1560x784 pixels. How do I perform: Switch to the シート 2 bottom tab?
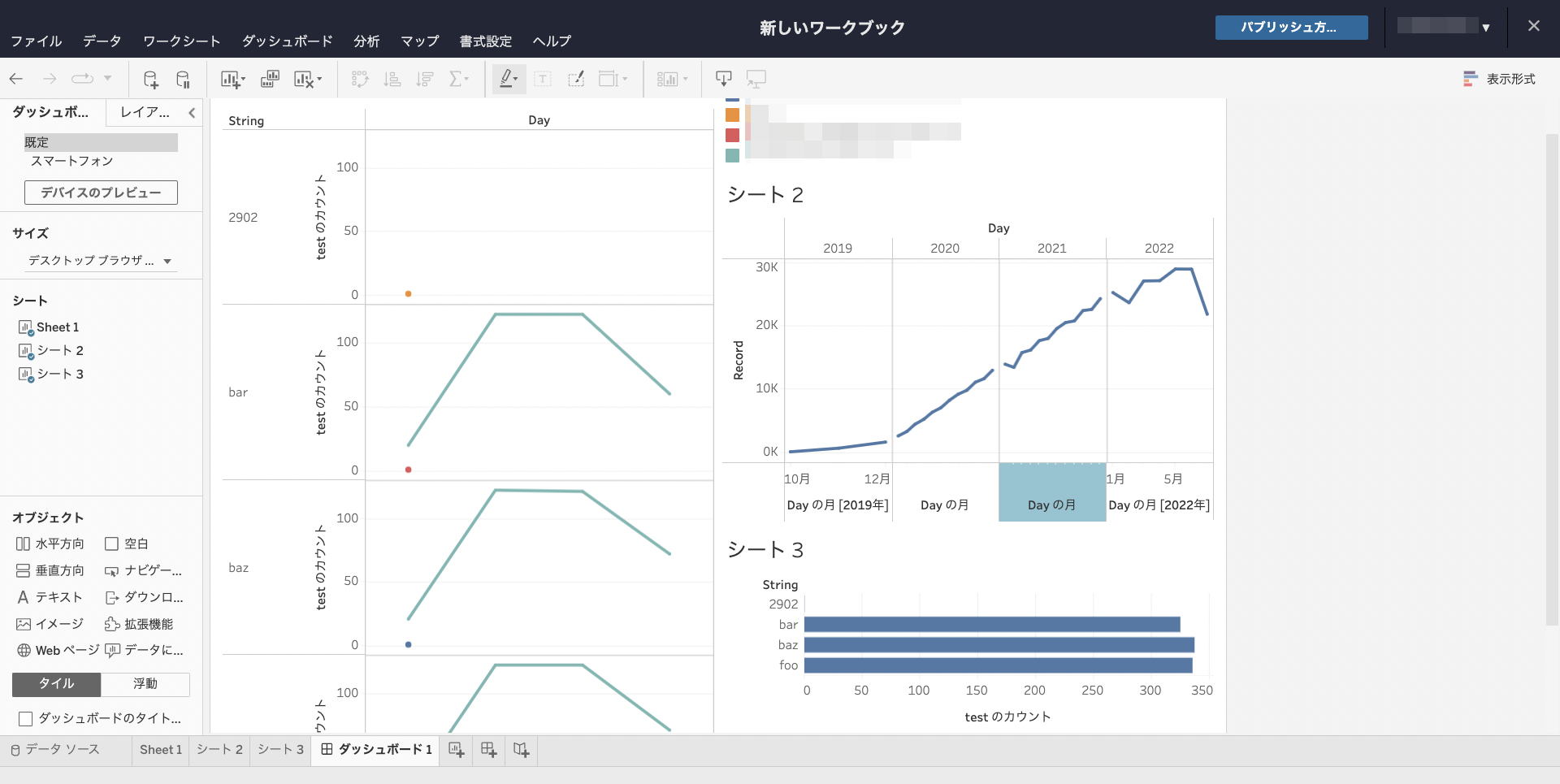pyautogui.click(x=219, y=750)
